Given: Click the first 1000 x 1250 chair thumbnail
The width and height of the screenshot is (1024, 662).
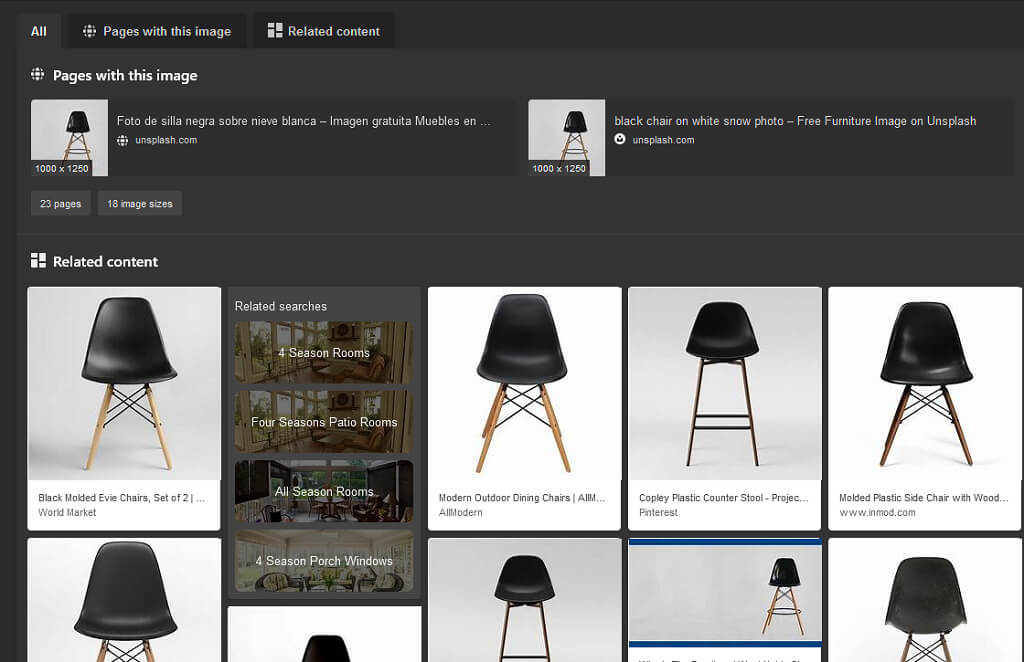Looking at the screenshot, I should 69,137.
